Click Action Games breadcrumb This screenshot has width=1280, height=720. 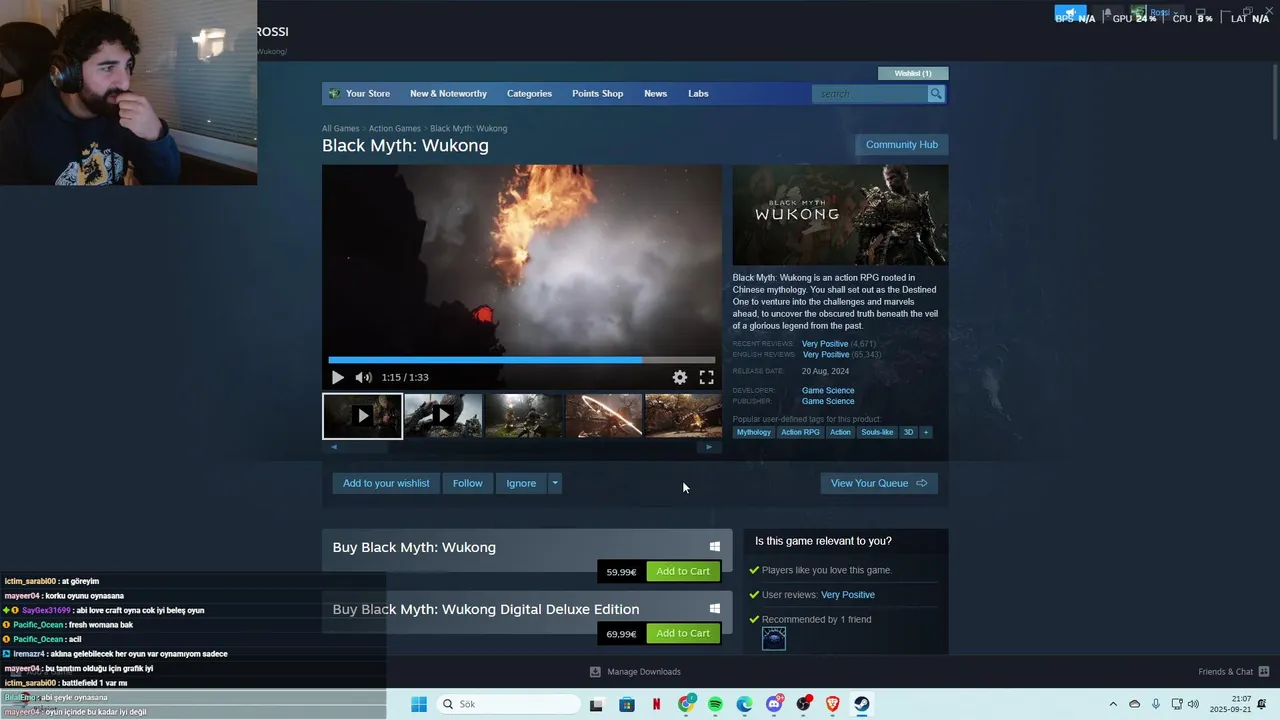(394, 128)
